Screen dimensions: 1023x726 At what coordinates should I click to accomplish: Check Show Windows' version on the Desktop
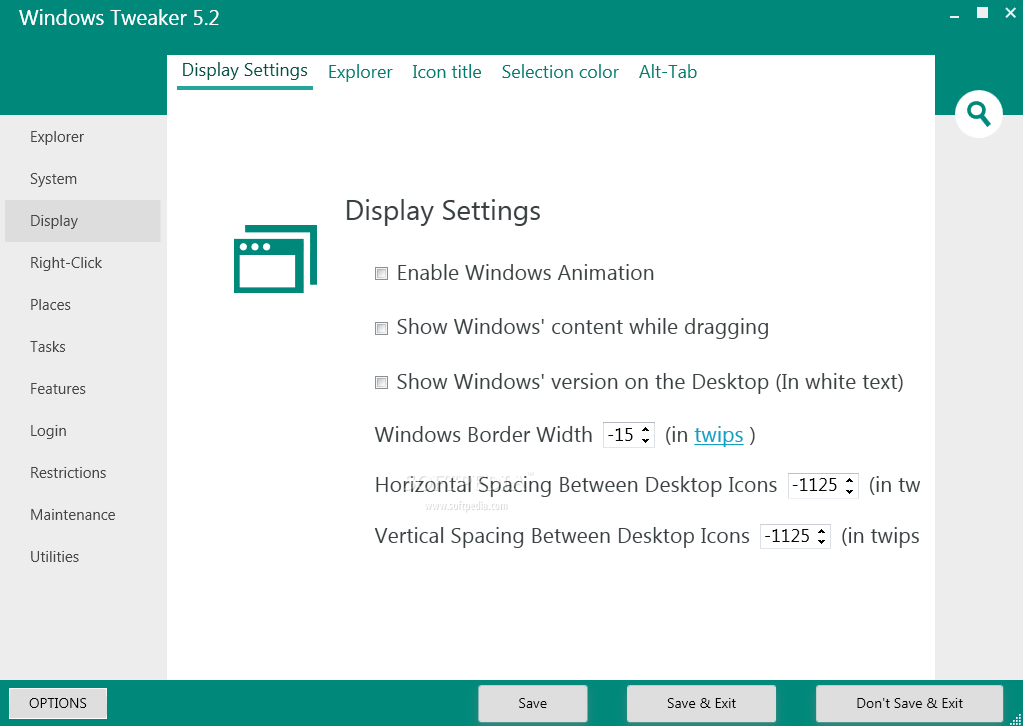(381, 382)
